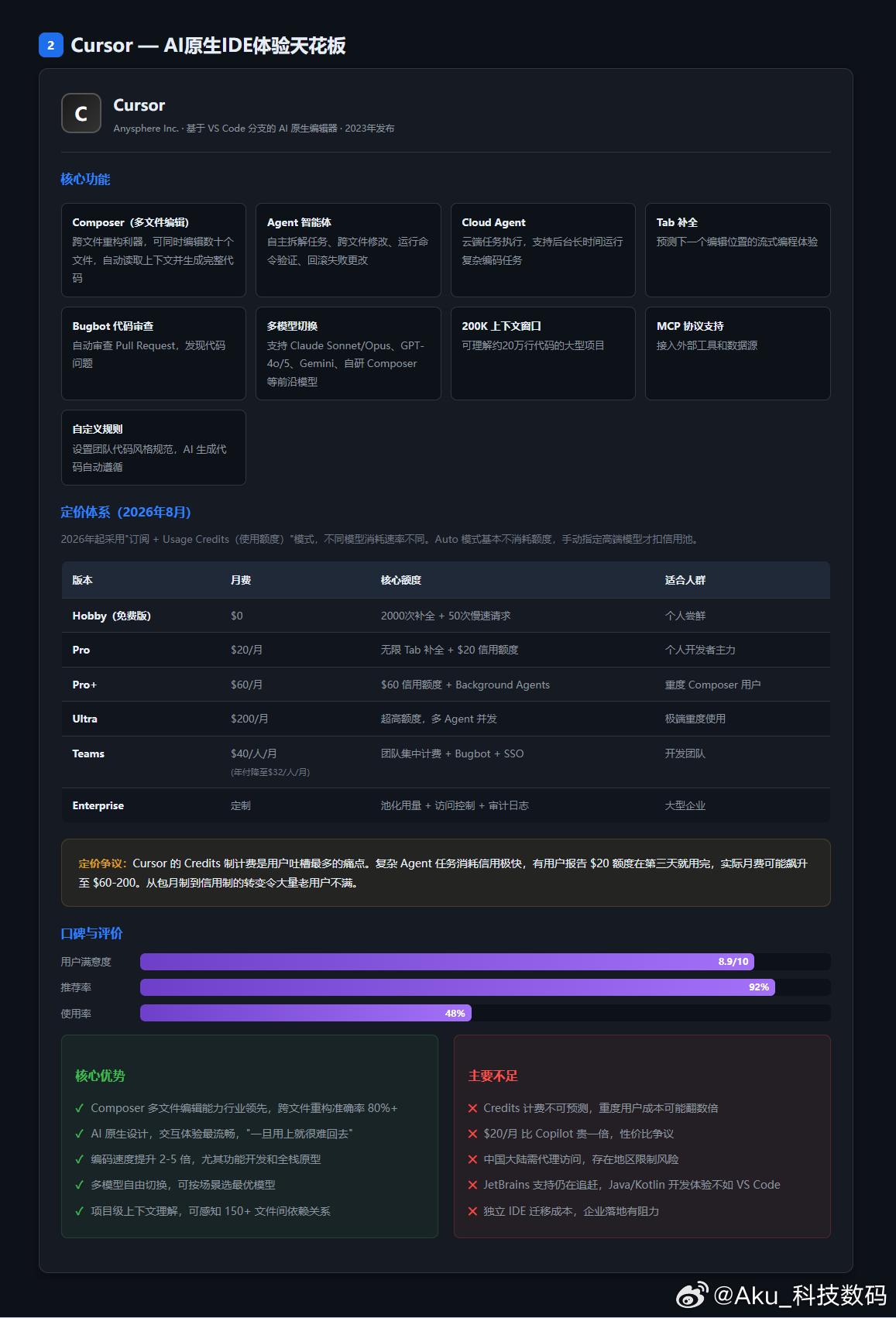Click X mark beside 独立 IDE 迁移成本
Screen dimensions: 896x1318
pyautogui.click(x=472, y=1211)
